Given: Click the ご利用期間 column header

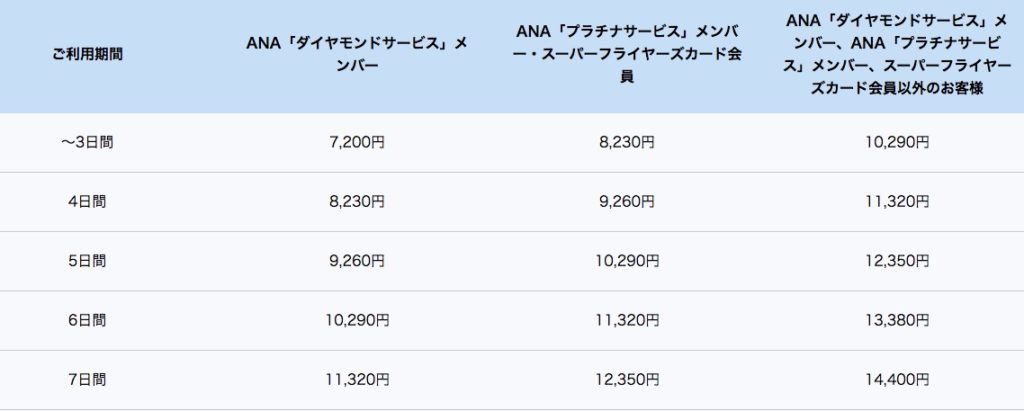Looking at the screenshot, I should click(x=88, y=54).
